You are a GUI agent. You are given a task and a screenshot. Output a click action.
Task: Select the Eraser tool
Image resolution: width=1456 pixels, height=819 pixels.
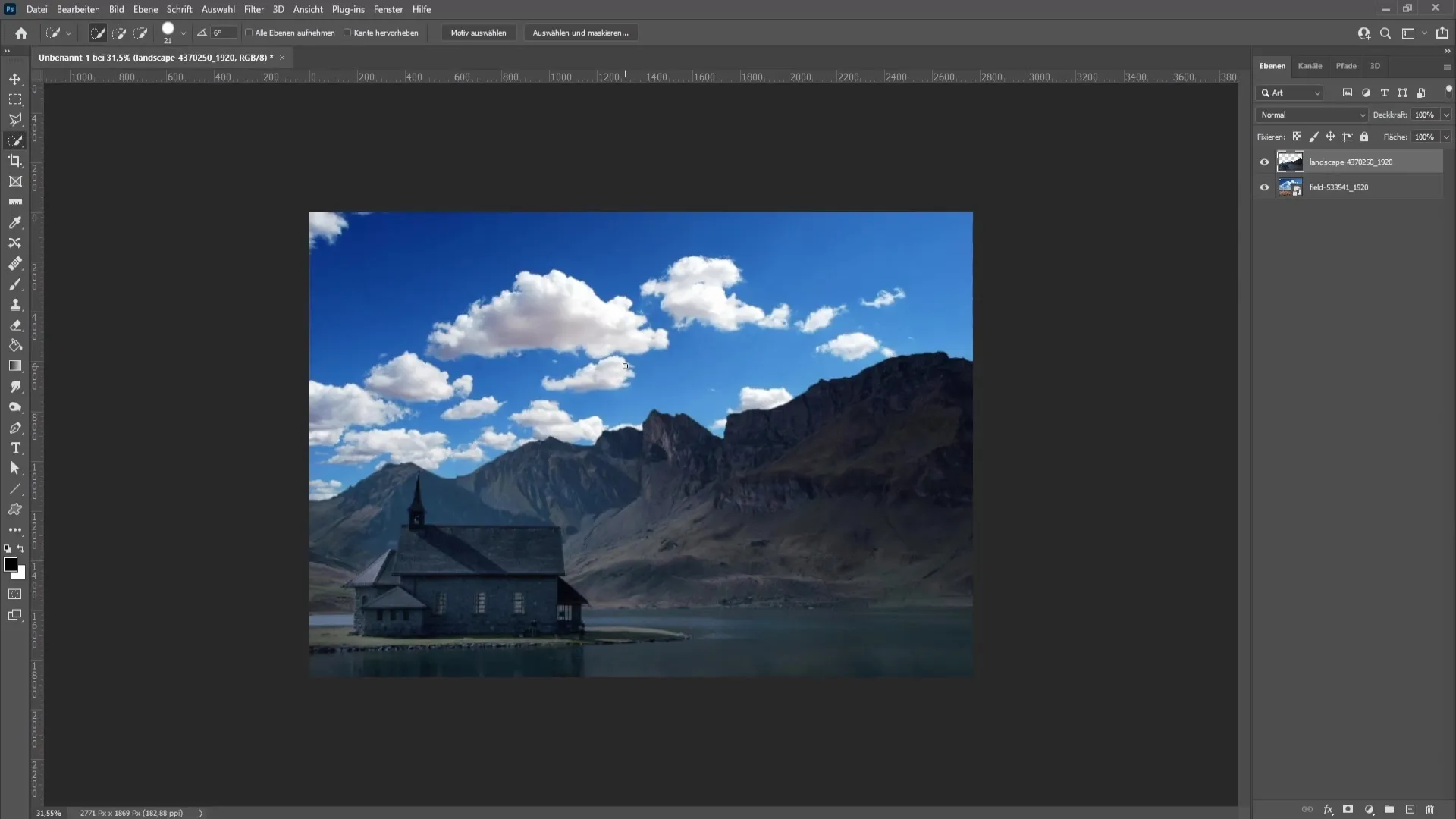click(15, 325)
